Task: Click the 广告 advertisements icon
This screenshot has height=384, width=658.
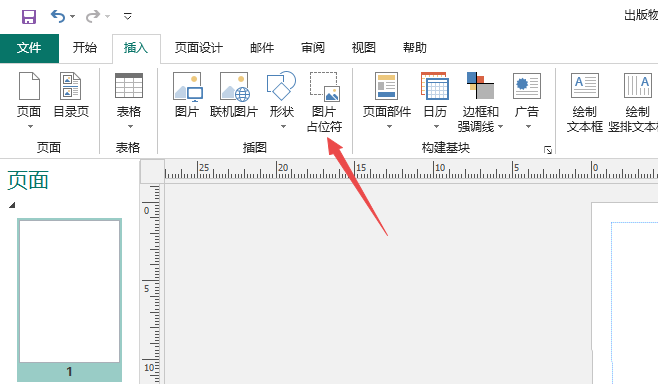Action: click(527, 86)
